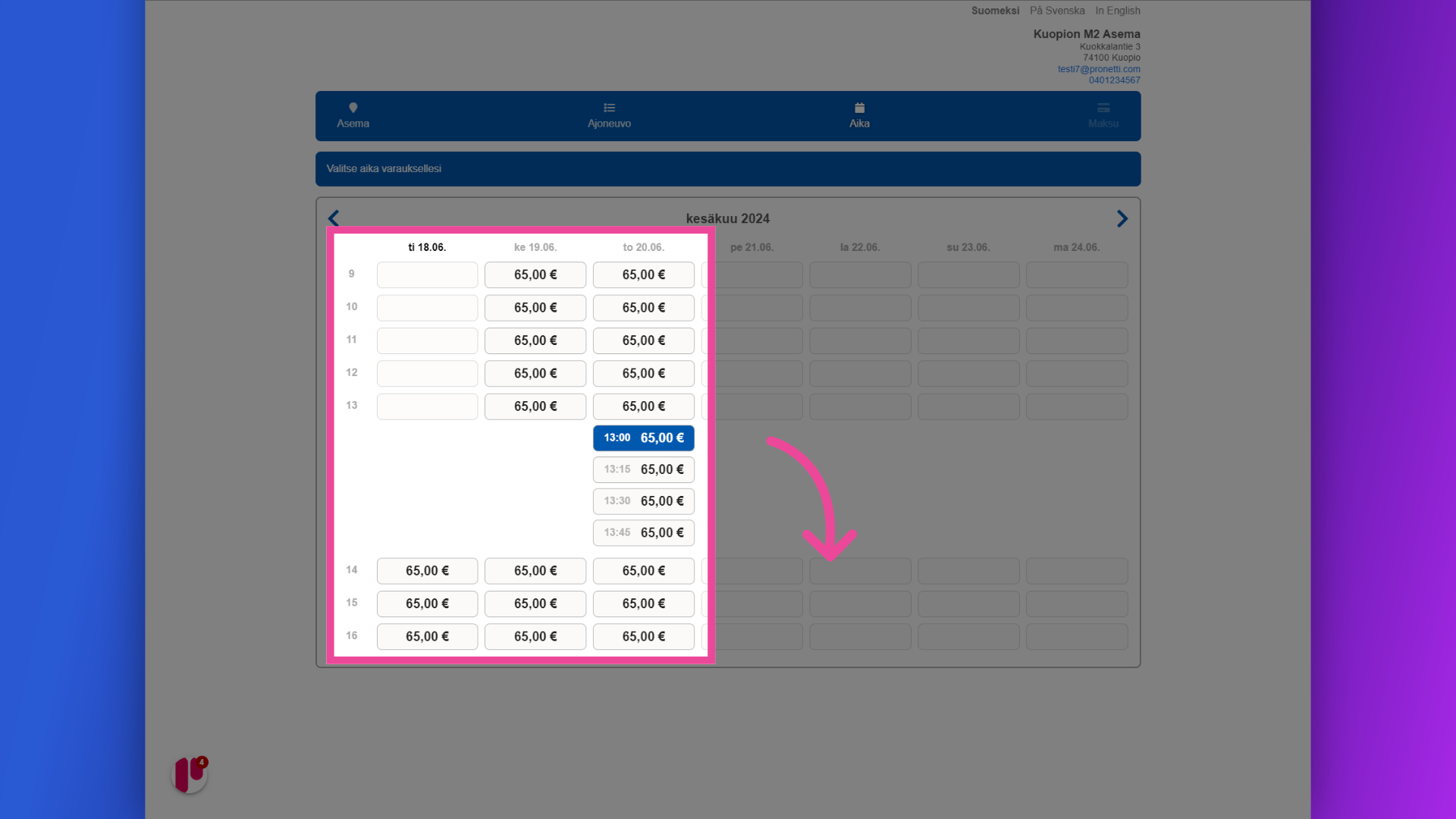
Task: Select the 11 o'clock slot on ke 19.06.
Action: (x=535, y=340)
